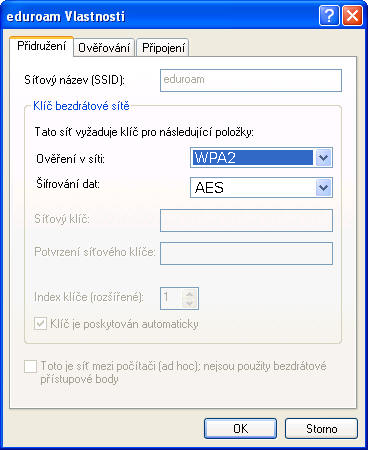Decrease the Index klíče spinner value
This screenshot has width=368, height=450.
tap(190, 303)
